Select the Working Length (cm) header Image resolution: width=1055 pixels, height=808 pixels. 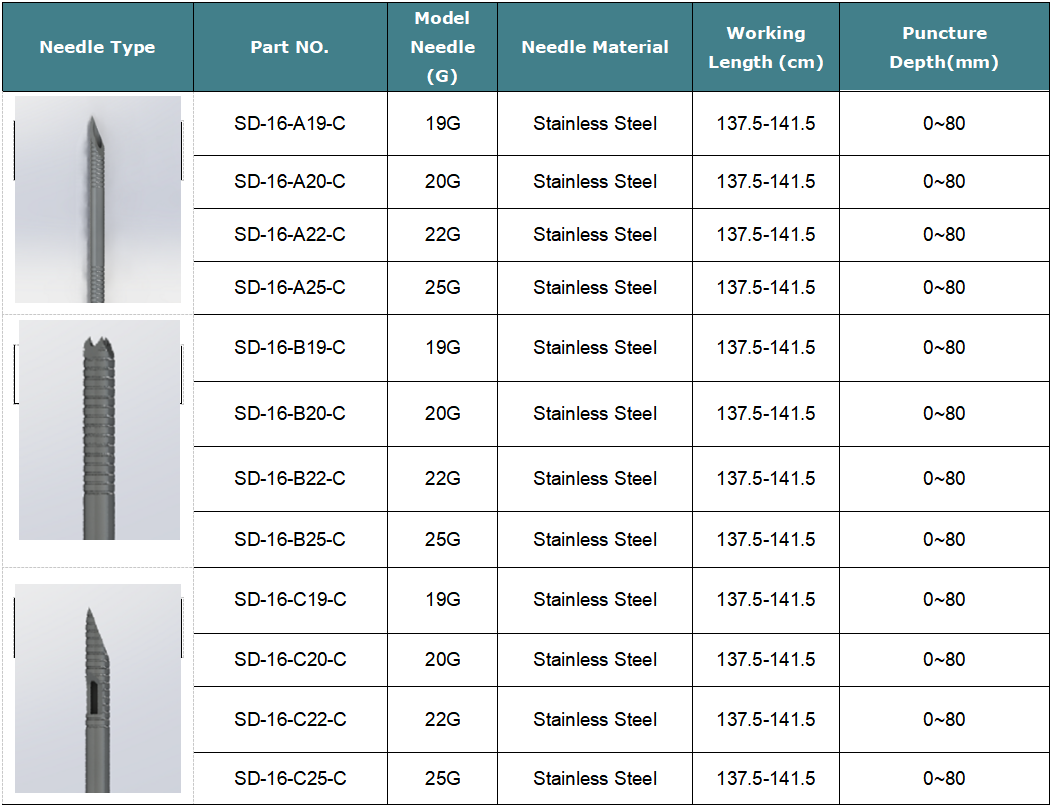(766, 47)
